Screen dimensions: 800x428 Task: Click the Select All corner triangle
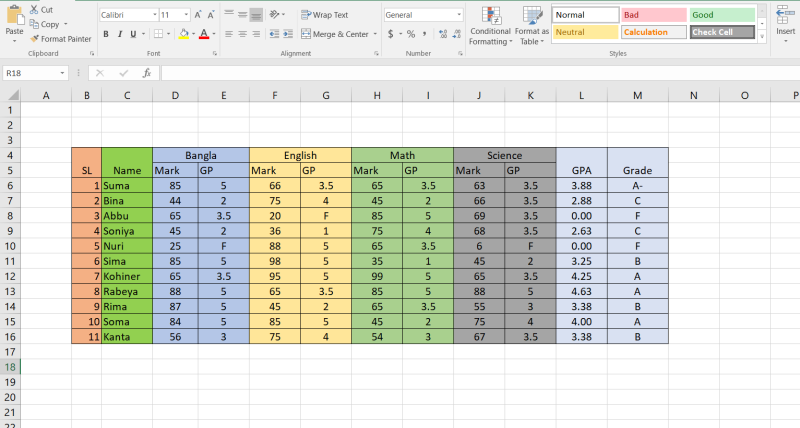point(13,95)
